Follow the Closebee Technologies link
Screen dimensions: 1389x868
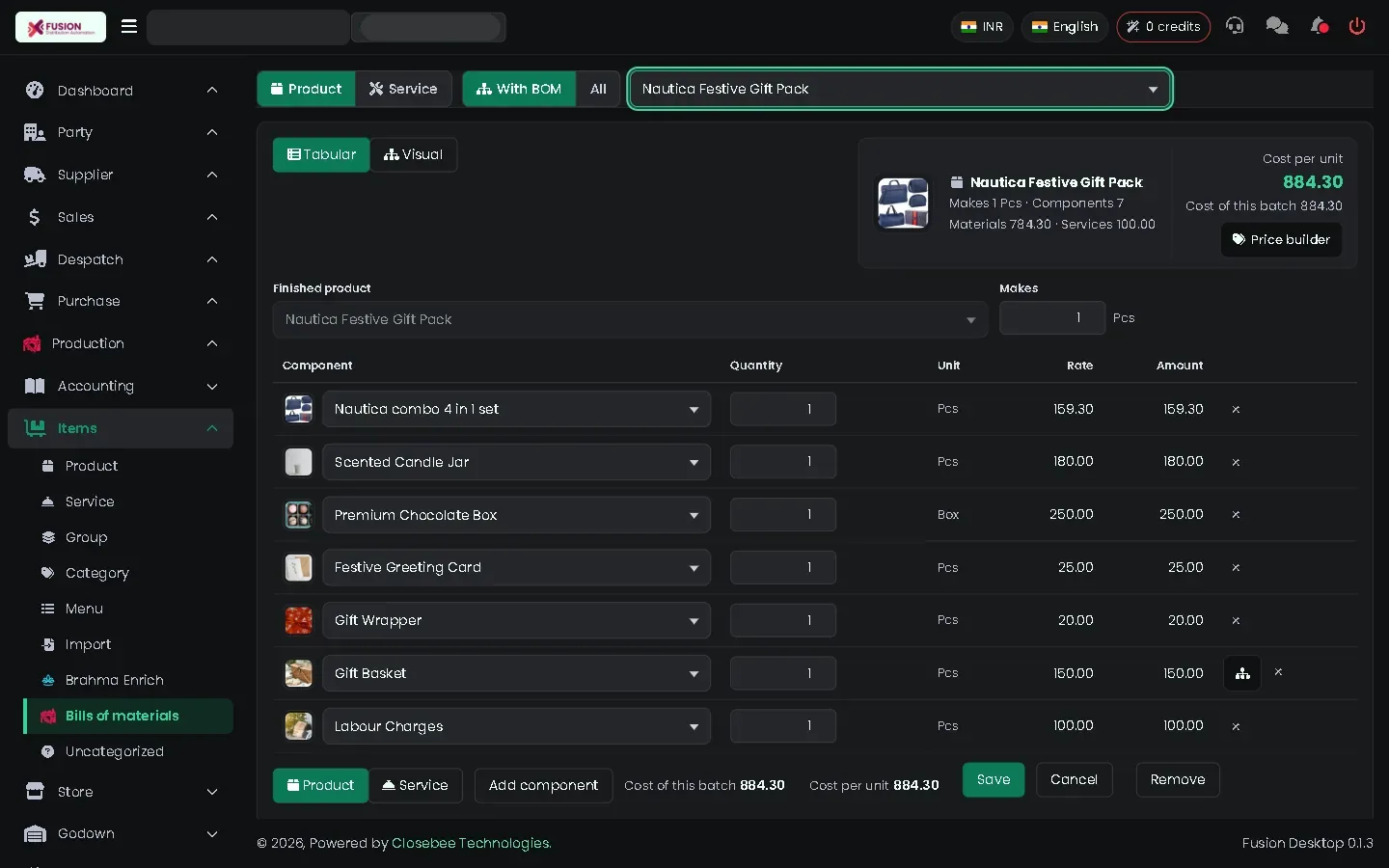(x=471, y=843)
